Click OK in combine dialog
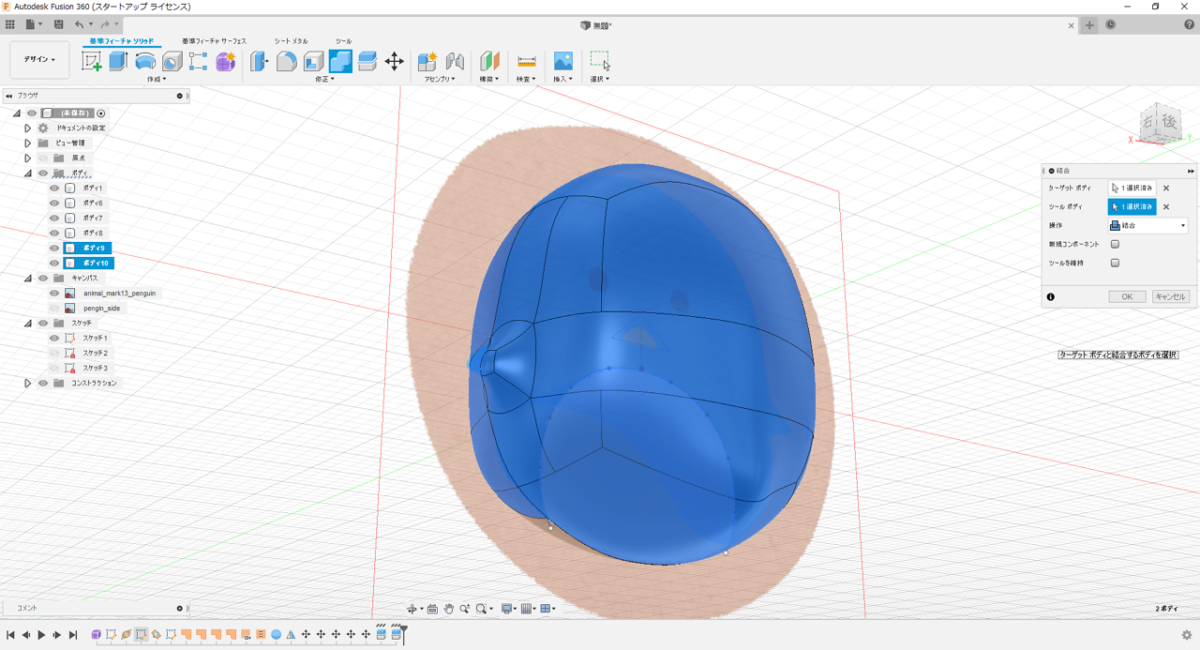1200x650 pixels. coord(1127,297)
